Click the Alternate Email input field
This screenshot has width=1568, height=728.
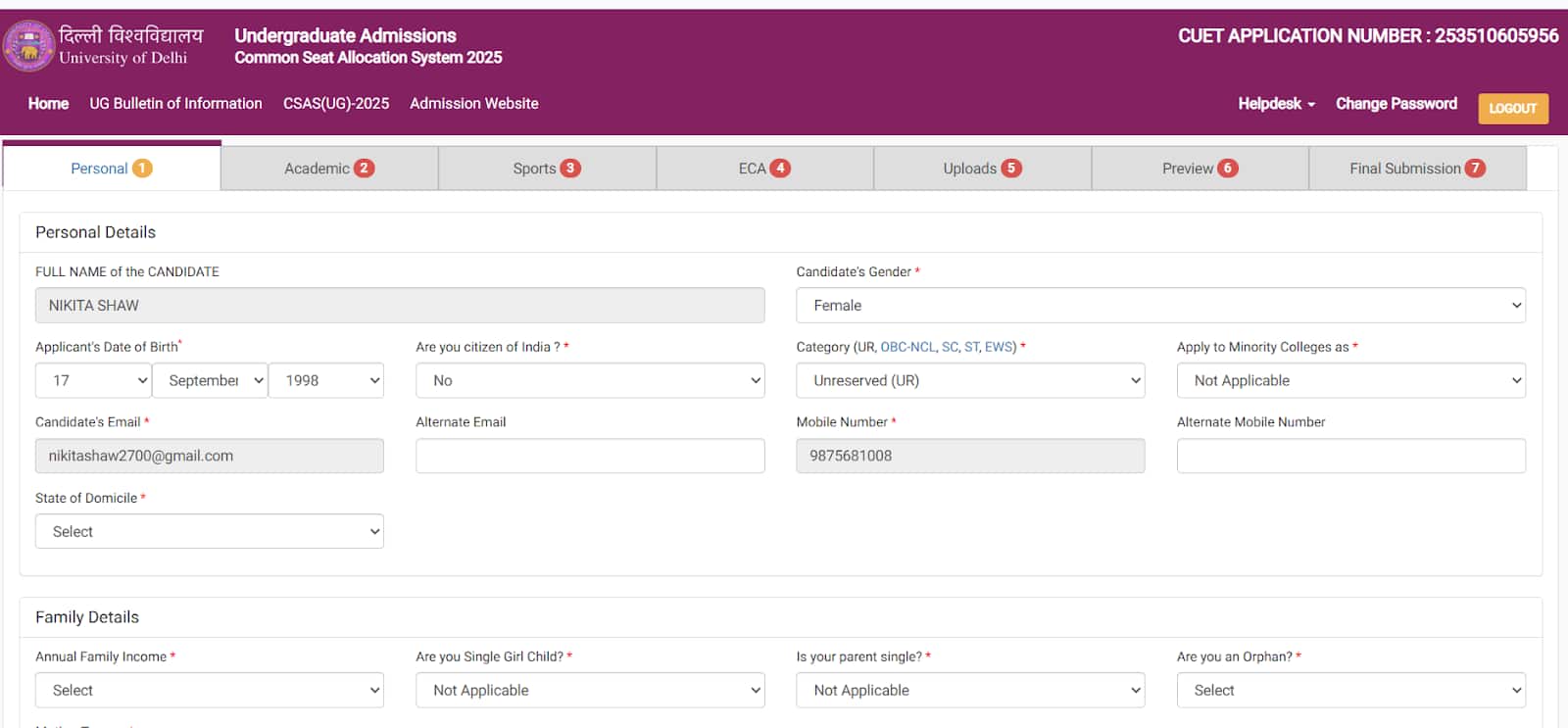[590, 456]
